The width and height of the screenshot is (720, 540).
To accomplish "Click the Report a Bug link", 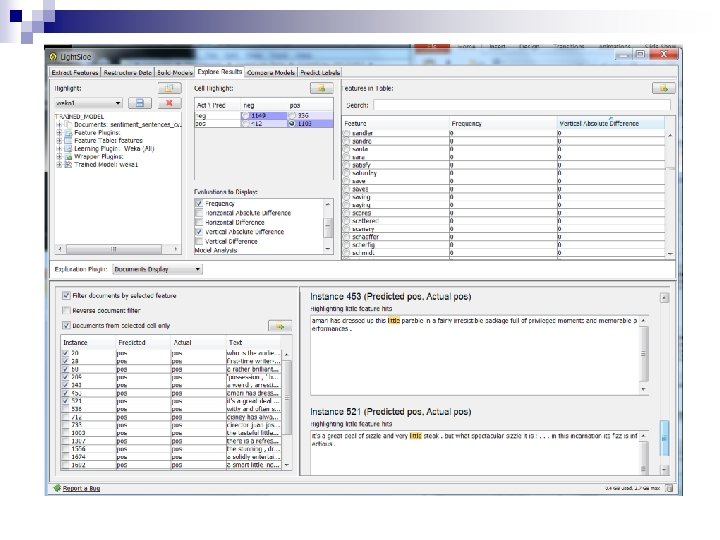I will pyautogui.click(x=81, y=489).
